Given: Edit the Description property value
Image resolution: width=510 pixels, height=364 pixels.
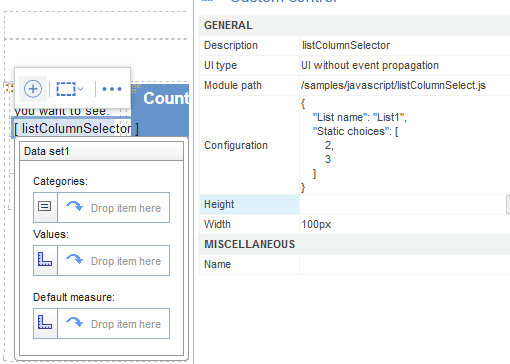Looking at the screenshot, I should (405, 45).
